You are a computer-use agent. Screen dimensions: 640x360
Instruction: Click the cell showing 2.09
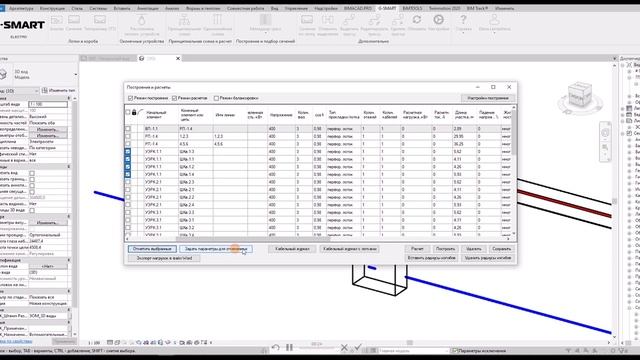pyautogui.click(x=464, y=129)
